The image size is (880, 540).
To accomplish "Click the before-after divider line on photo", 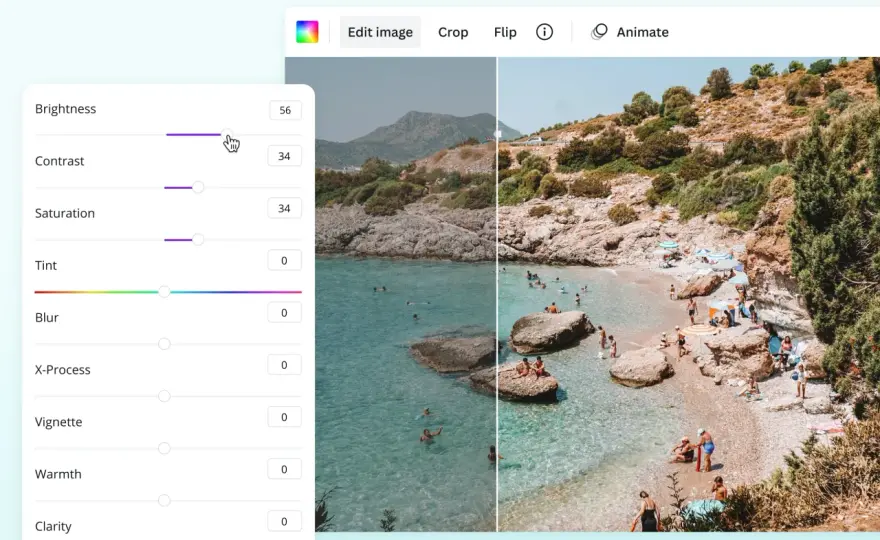I will [497, 294].
